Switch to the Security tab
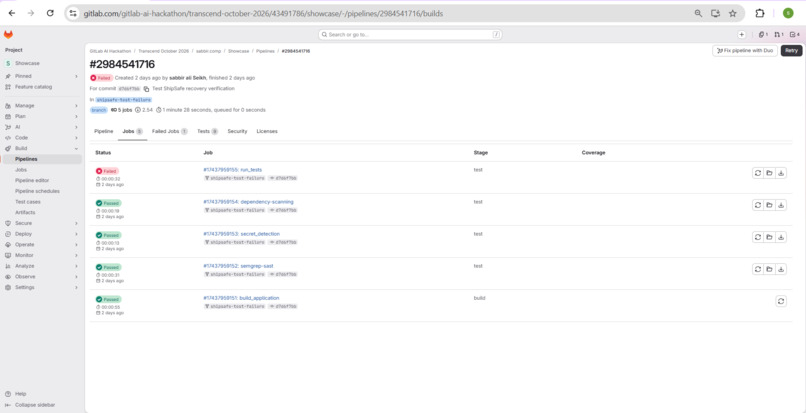This screenshot has width=806, height=413. click(x=237, y=132)
